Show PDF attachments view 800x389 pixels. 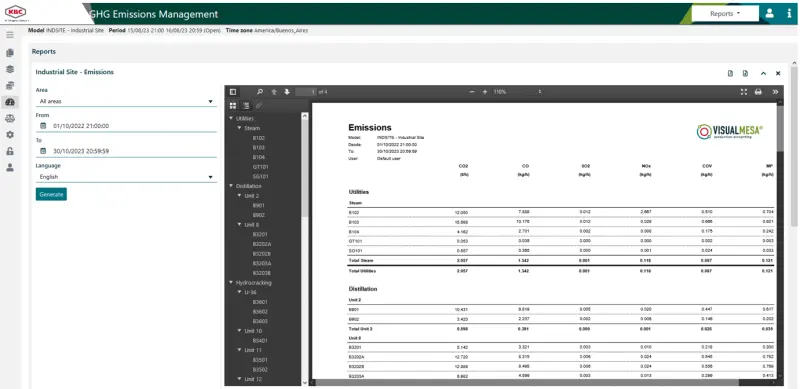259,106
